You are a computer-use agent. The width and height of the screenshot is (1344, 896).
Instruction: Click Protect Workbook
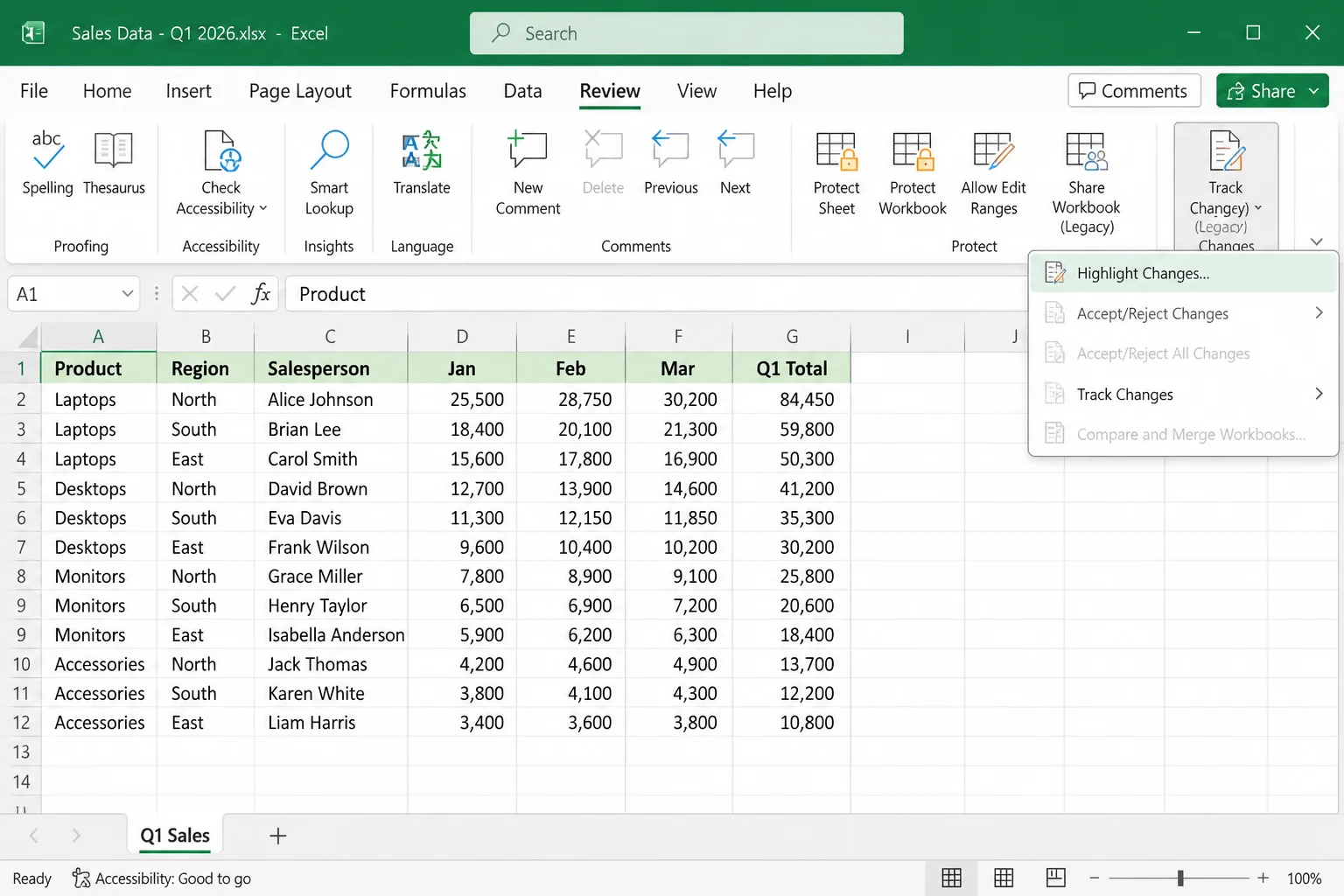click(x=913, y=172)
